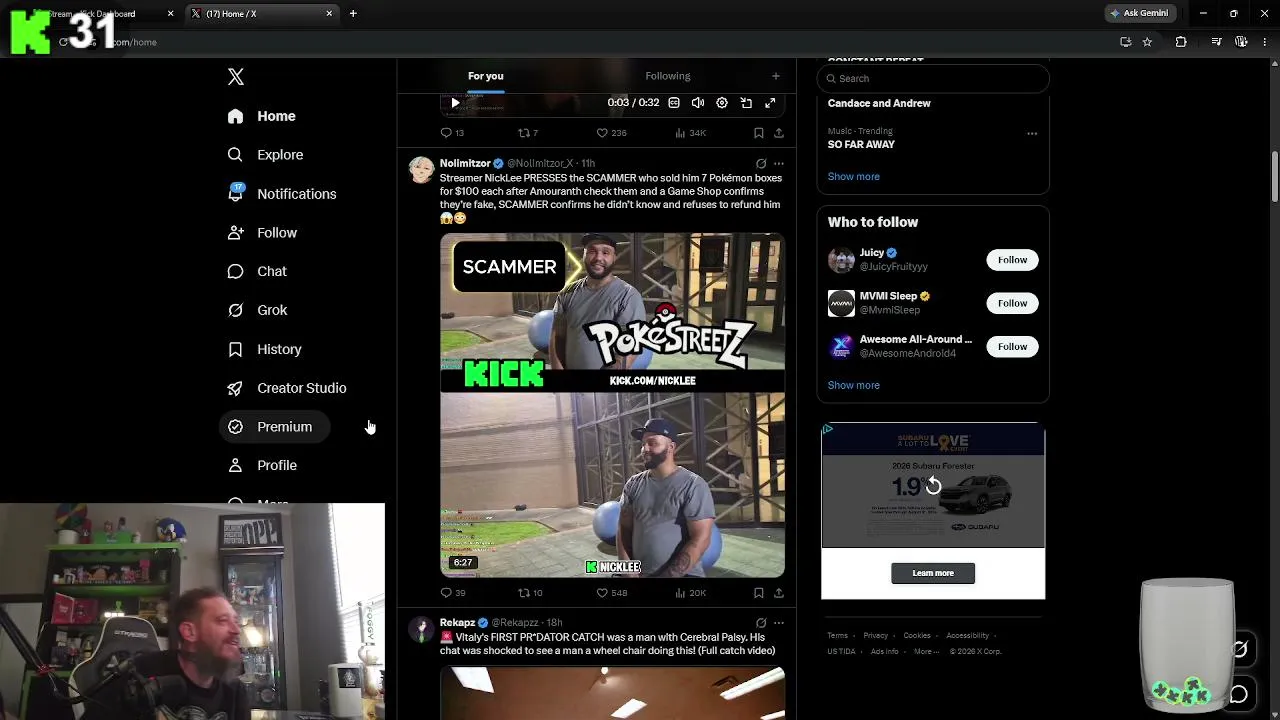Switch to the For you tab
This screenshot has width=1280, height=720.
485,76
